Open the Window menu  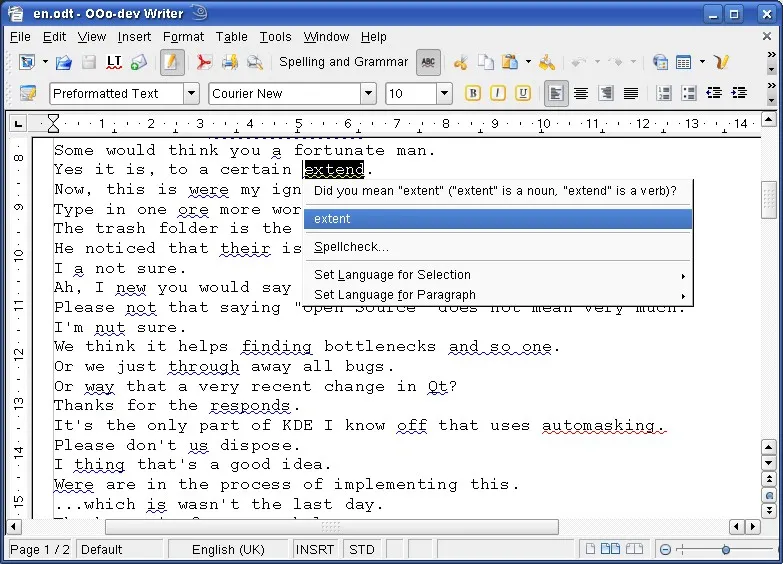326,37
